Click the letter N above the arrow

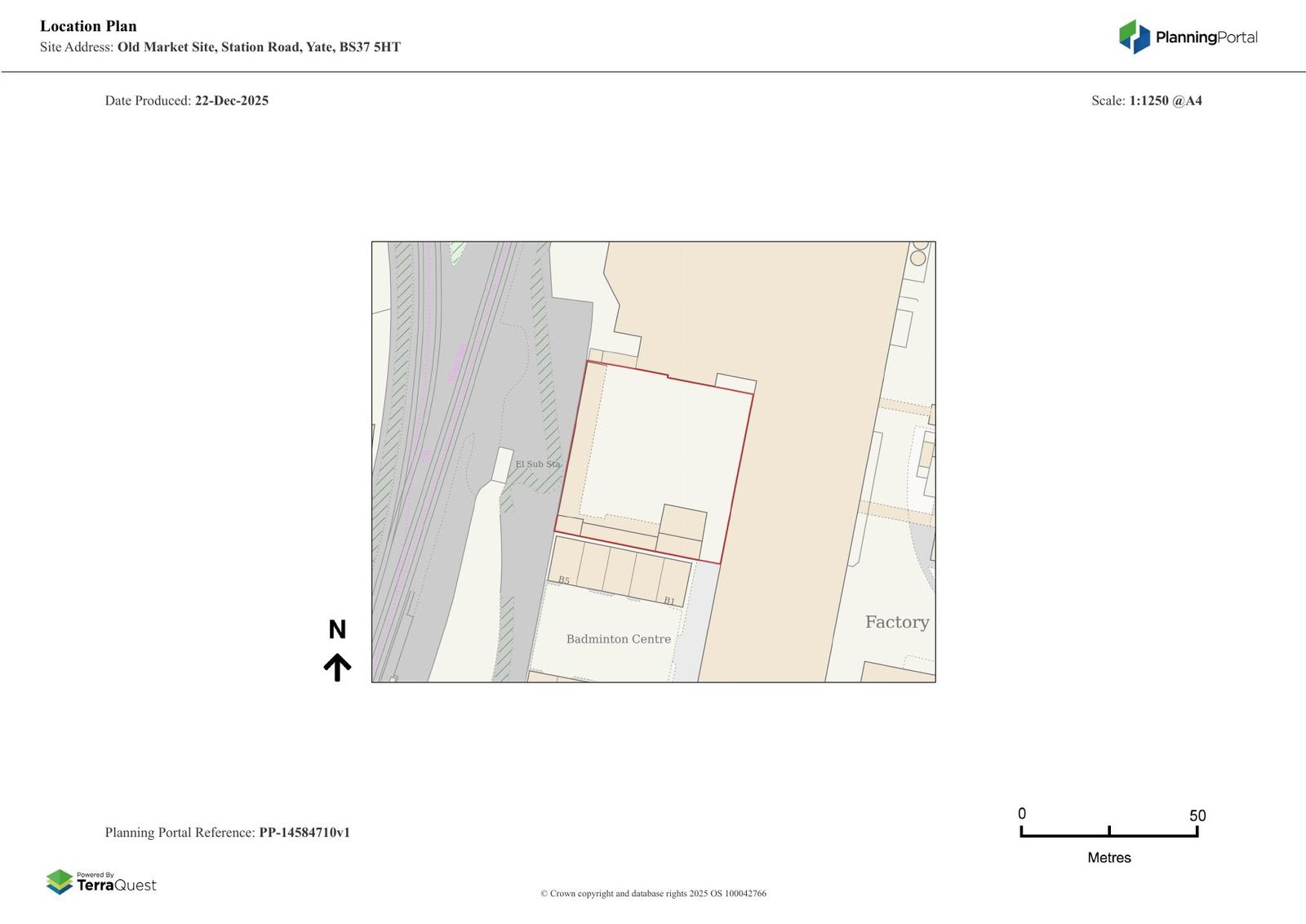point(337,629)
